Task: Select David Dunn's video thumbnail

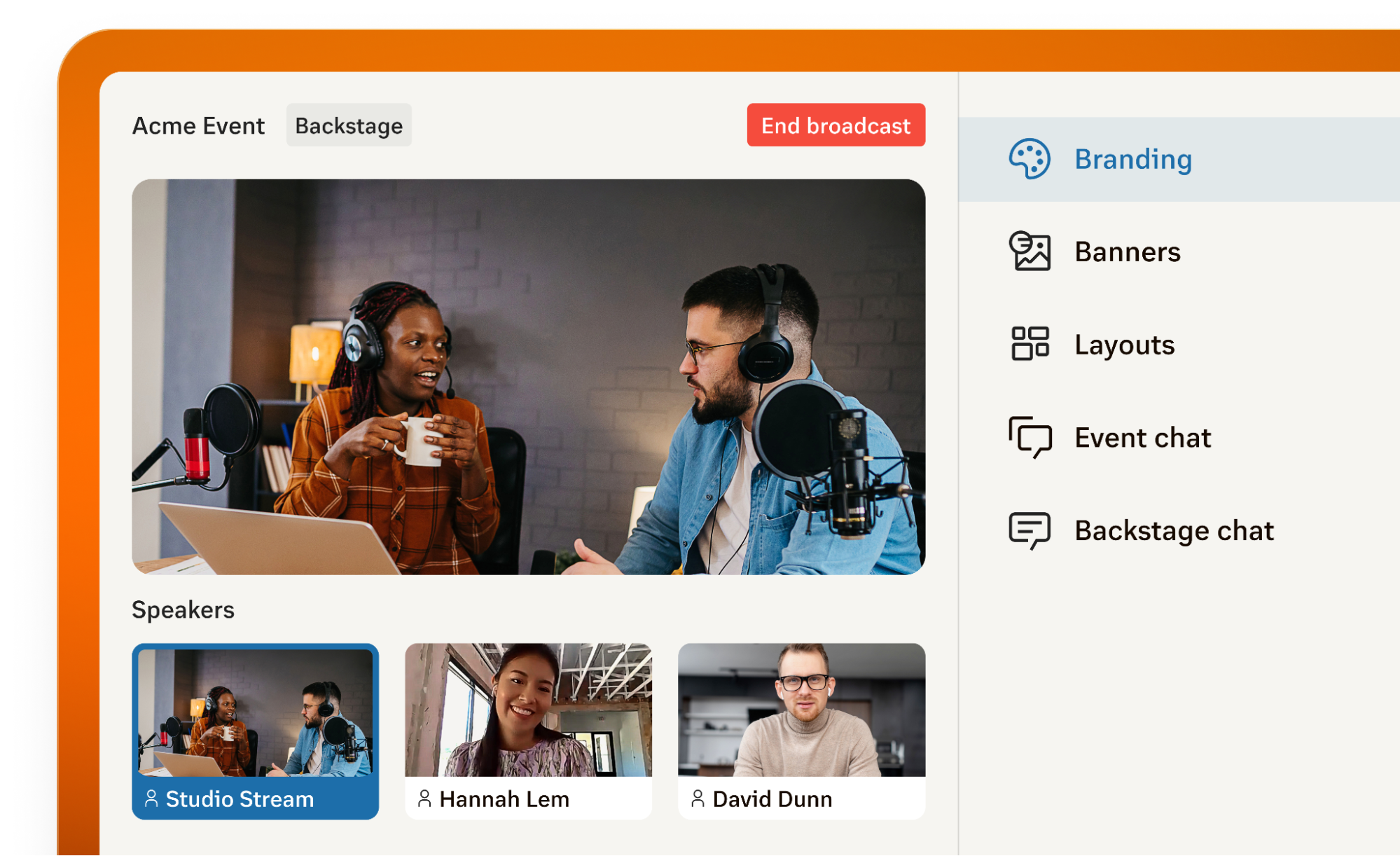Action: click(801, 709)
